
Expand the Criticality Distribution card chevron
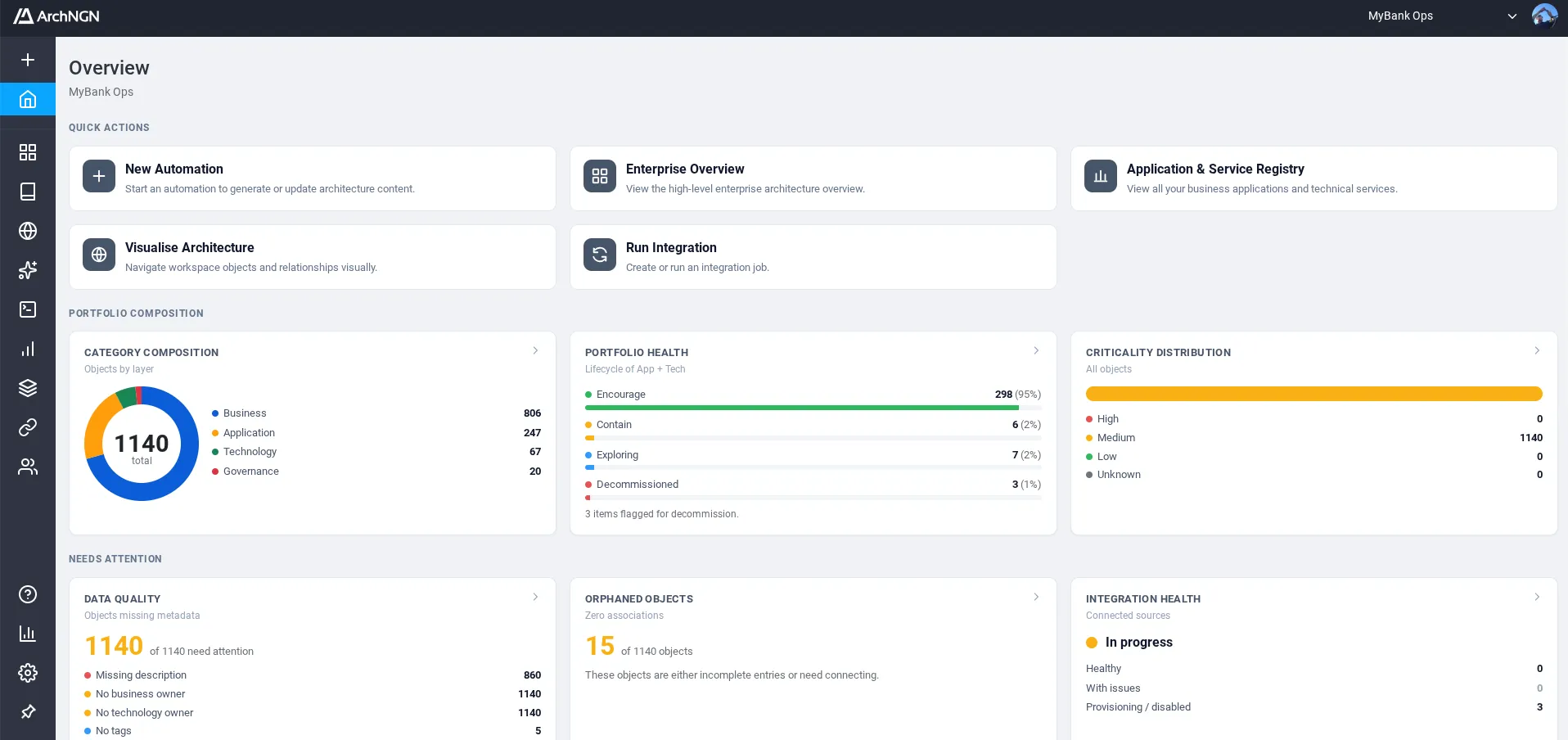pyautogui.click(x=1537, y=350)
